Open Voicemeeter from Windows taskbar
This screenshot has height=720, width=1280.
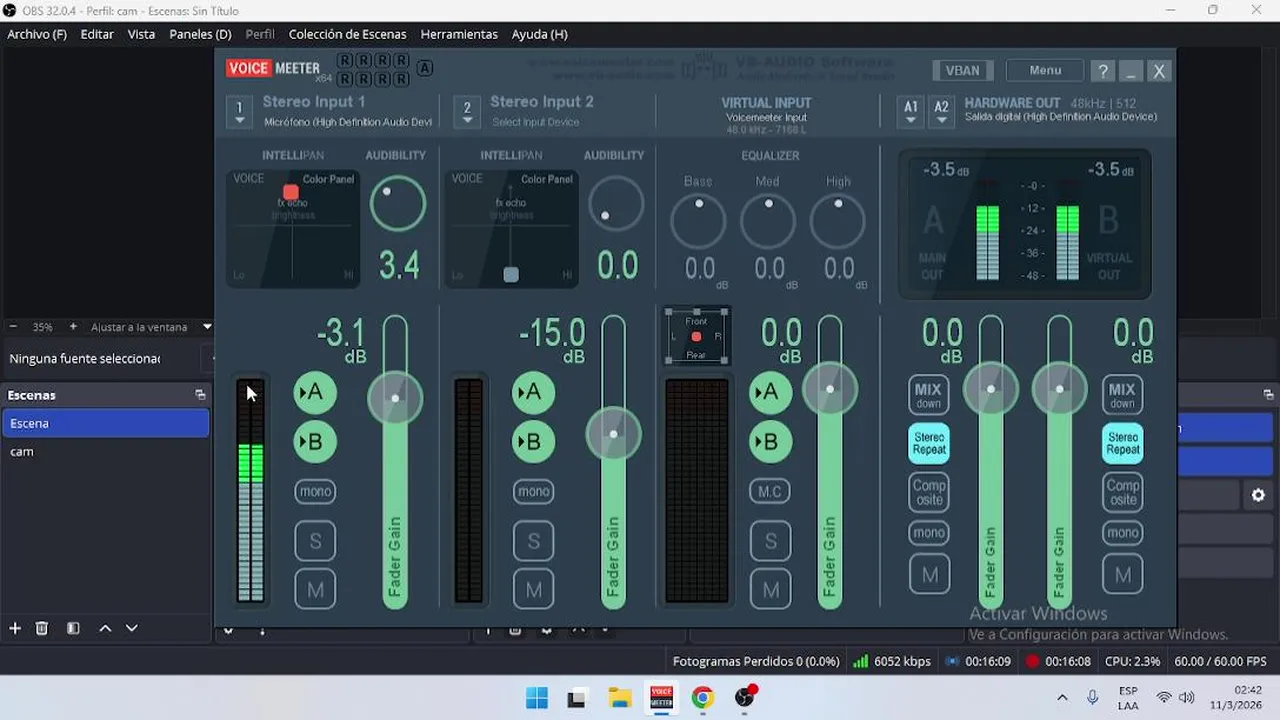(661, 697)
